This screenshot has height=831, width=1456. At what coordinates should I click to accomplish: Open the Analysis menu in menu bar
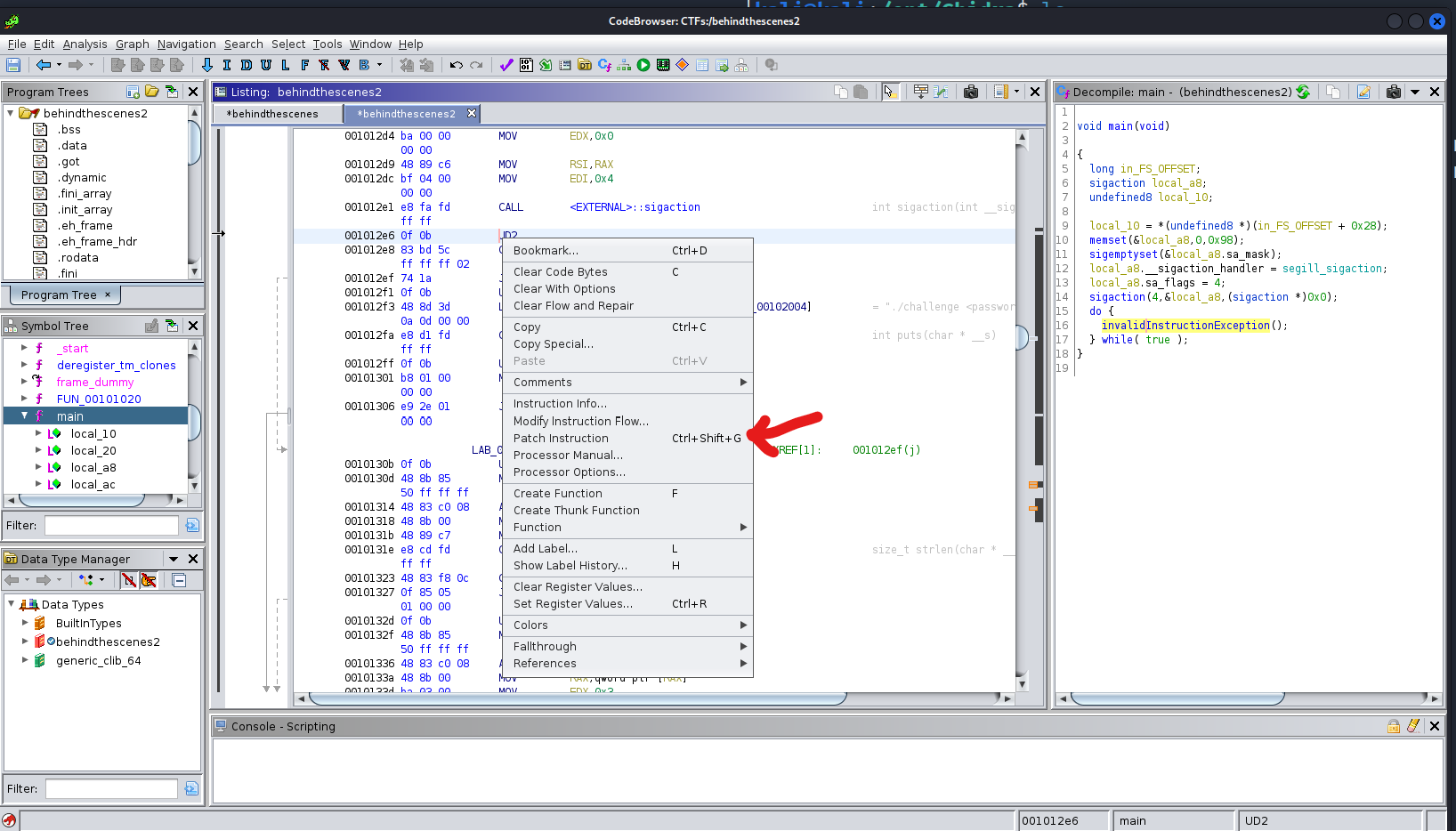pyautogui.click(x=85, y=44)
